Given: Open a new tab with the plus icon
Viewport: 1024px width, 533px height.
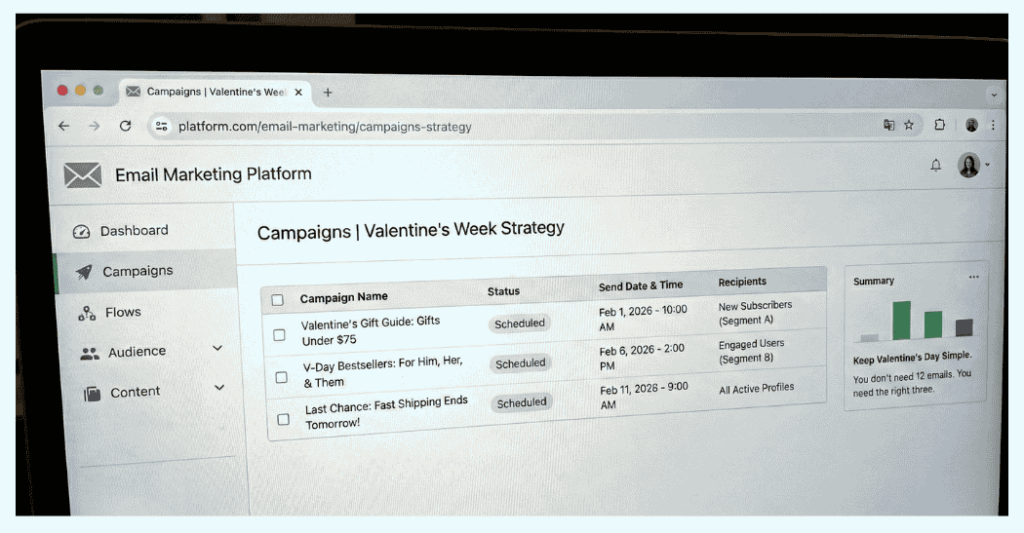Looking at the screenshot, I should [x=328, y=93].
